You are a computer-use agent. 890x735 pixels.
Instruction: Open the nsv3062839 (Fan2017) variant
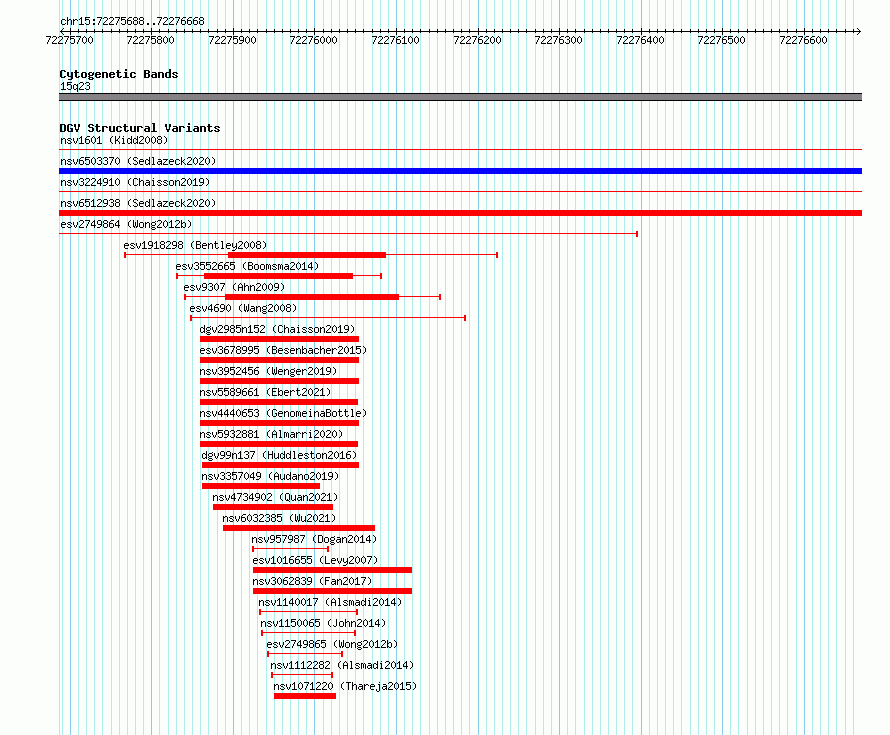click(x=312, y=581)
